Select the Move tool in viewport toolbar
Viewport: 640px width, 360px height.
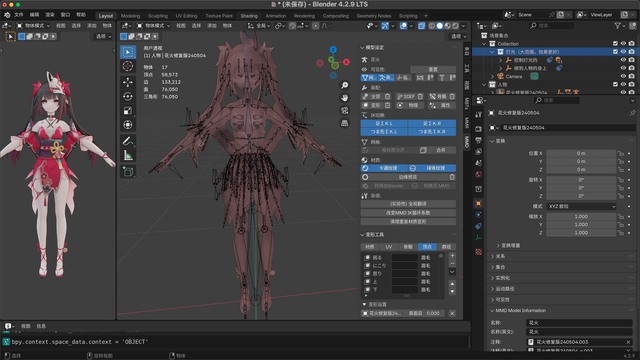coord(128,82)
